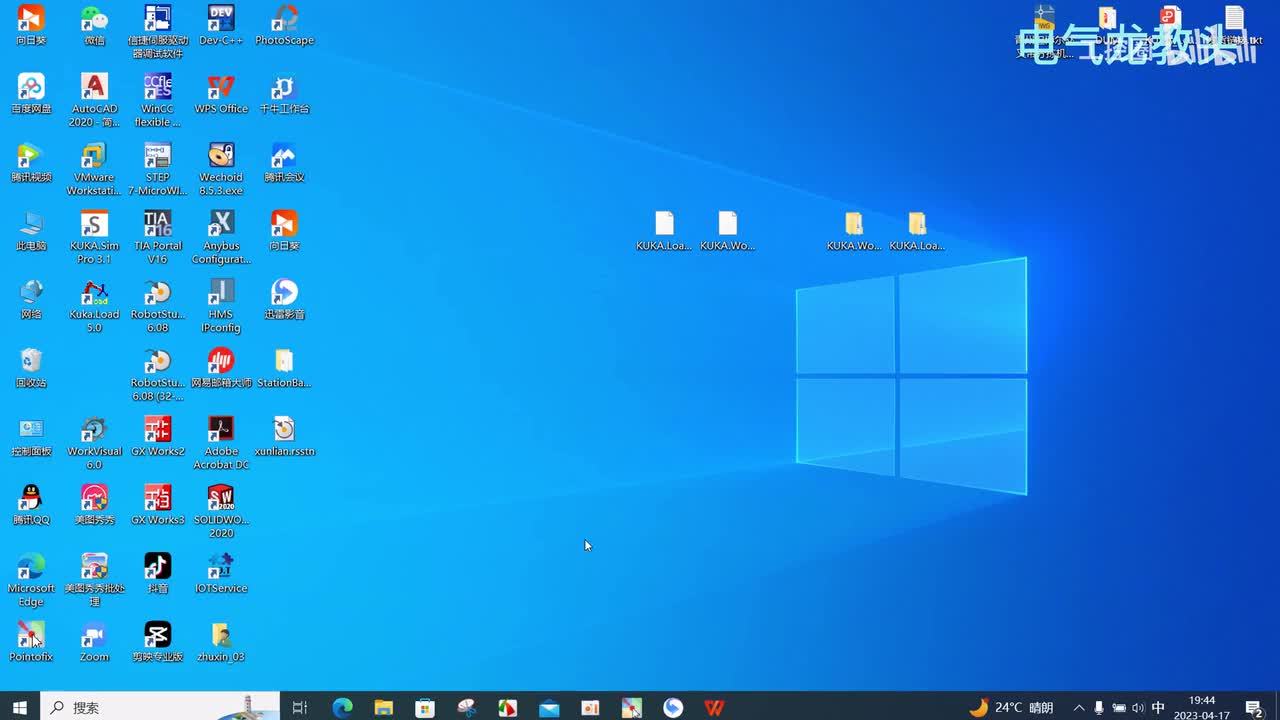Viewport: 1280px width, 720px height.
Task: Open the HMS IPconfig desktop icon
Action: (x=221, y=306)
